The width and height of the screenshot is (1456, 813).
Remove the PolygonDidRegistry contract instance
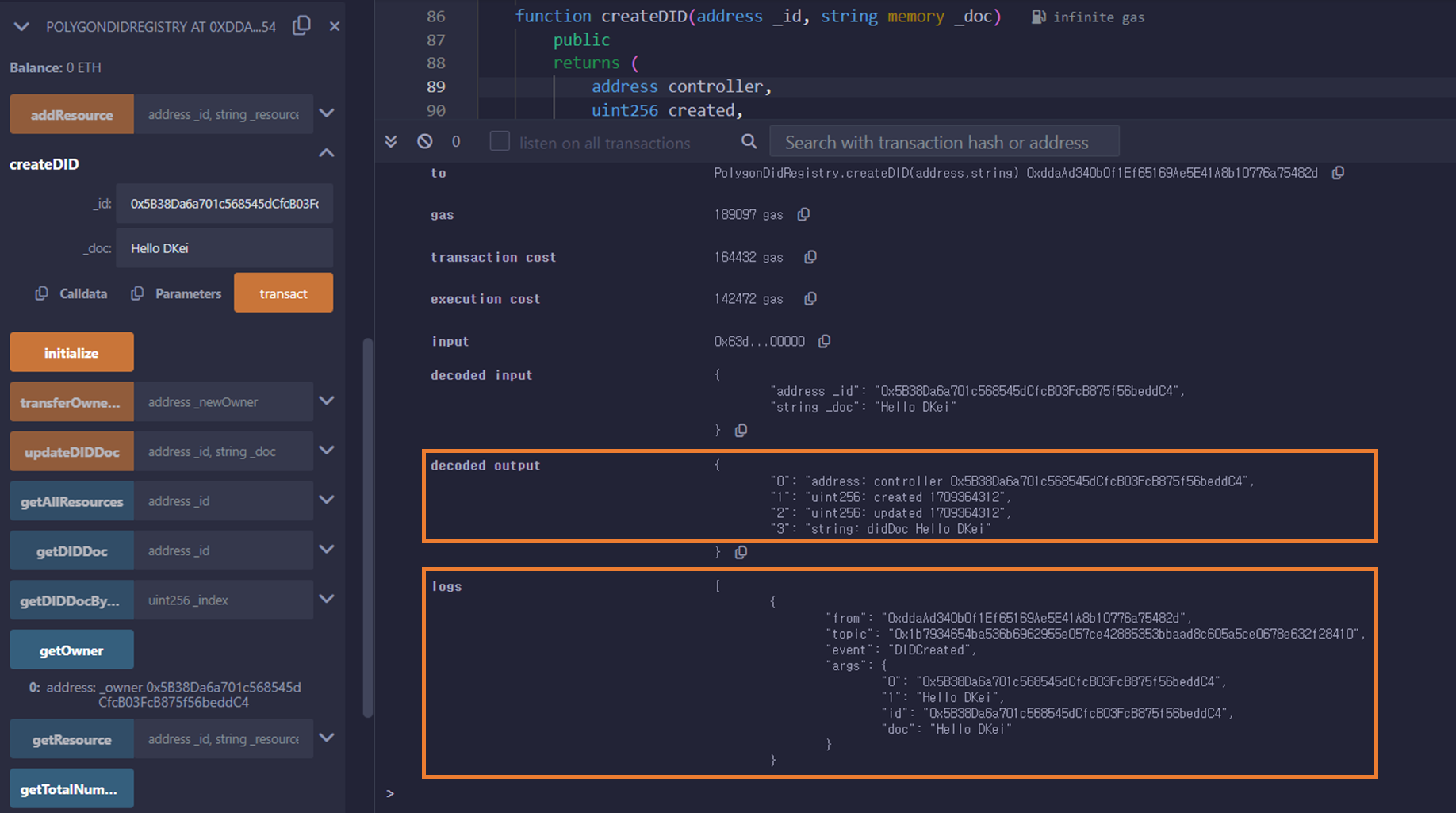(335, 26)
